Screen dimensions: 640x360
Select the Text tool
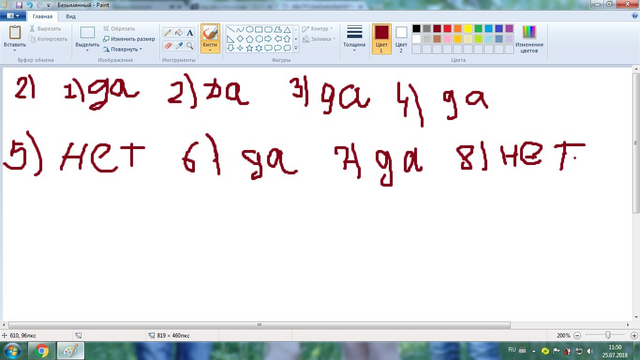190,33
